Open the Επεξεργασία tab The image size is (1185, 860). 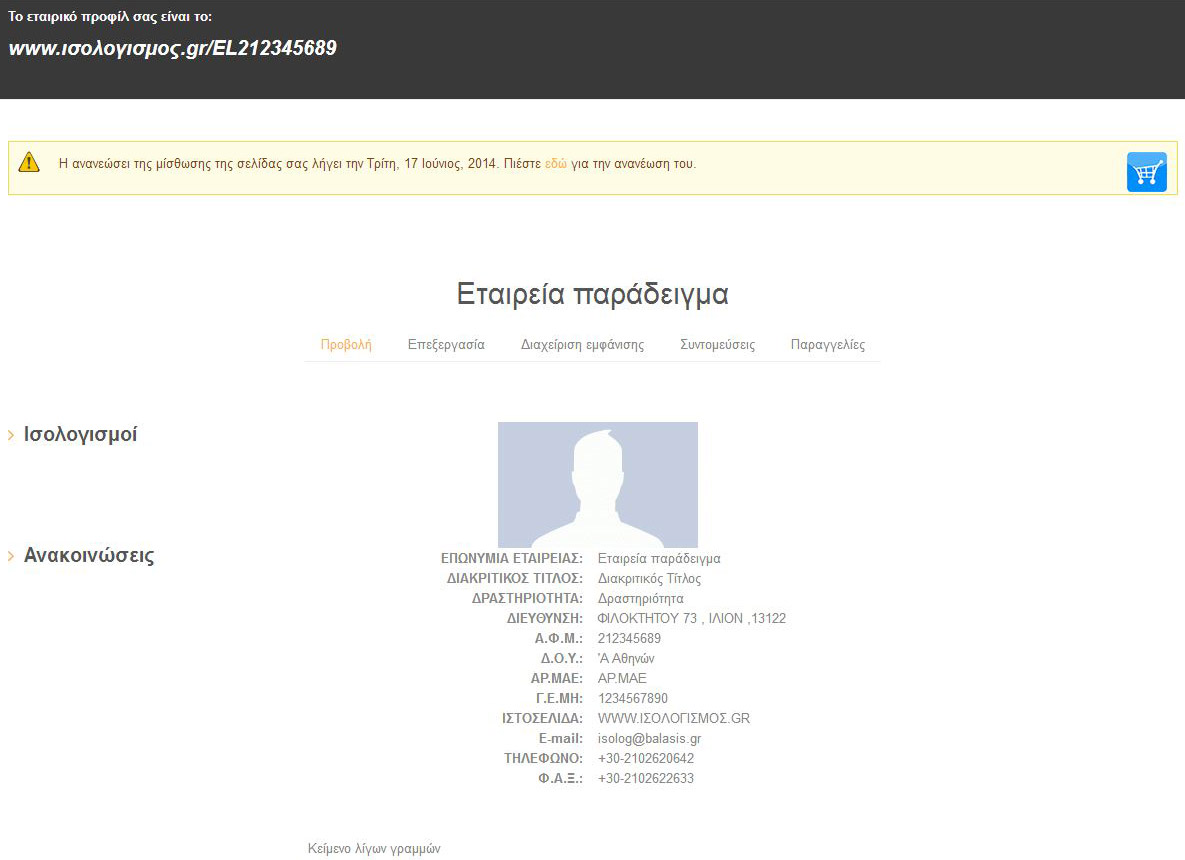446,345
